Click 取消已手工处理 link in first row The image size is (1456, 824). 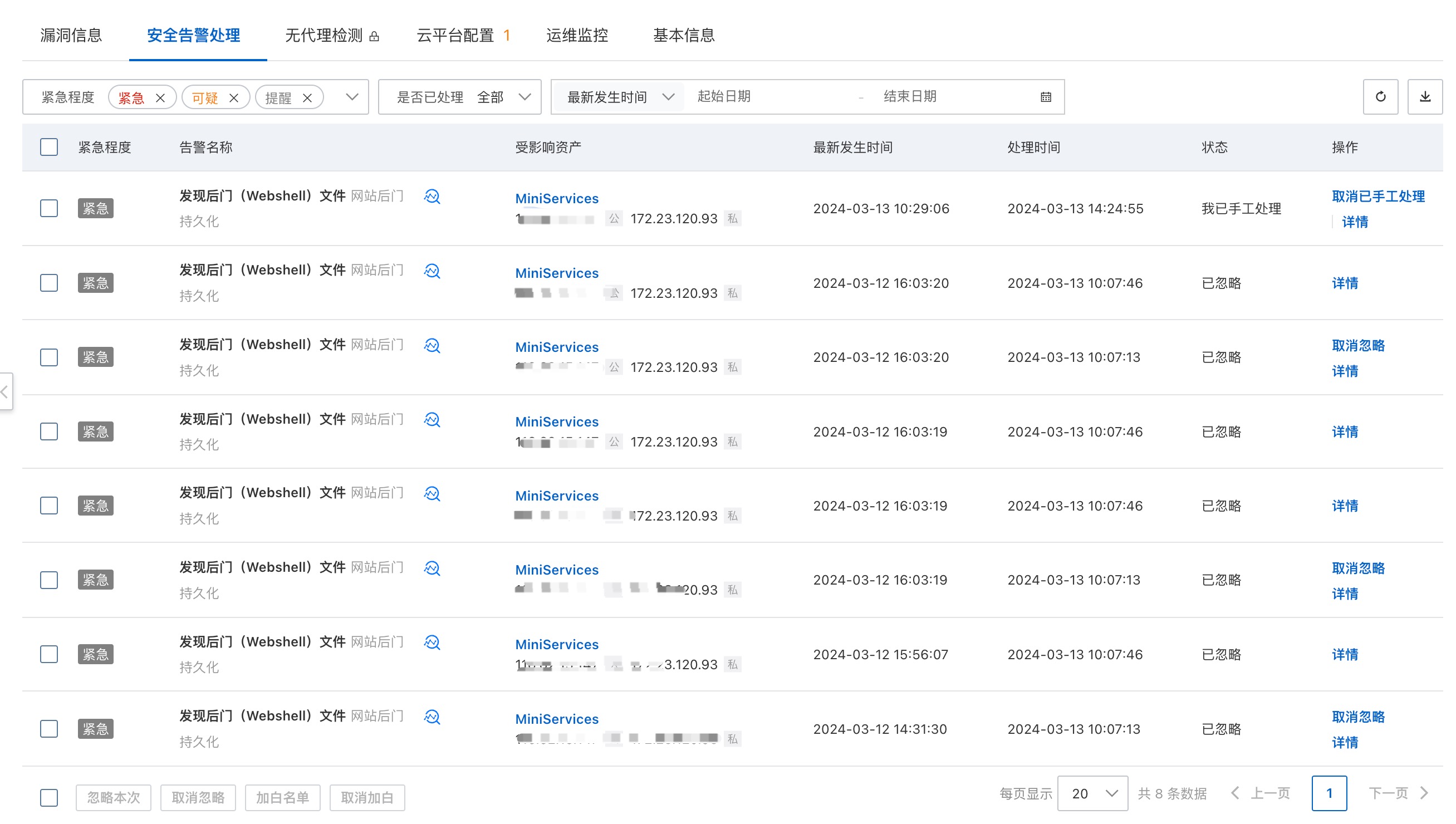coord(1377,197)
